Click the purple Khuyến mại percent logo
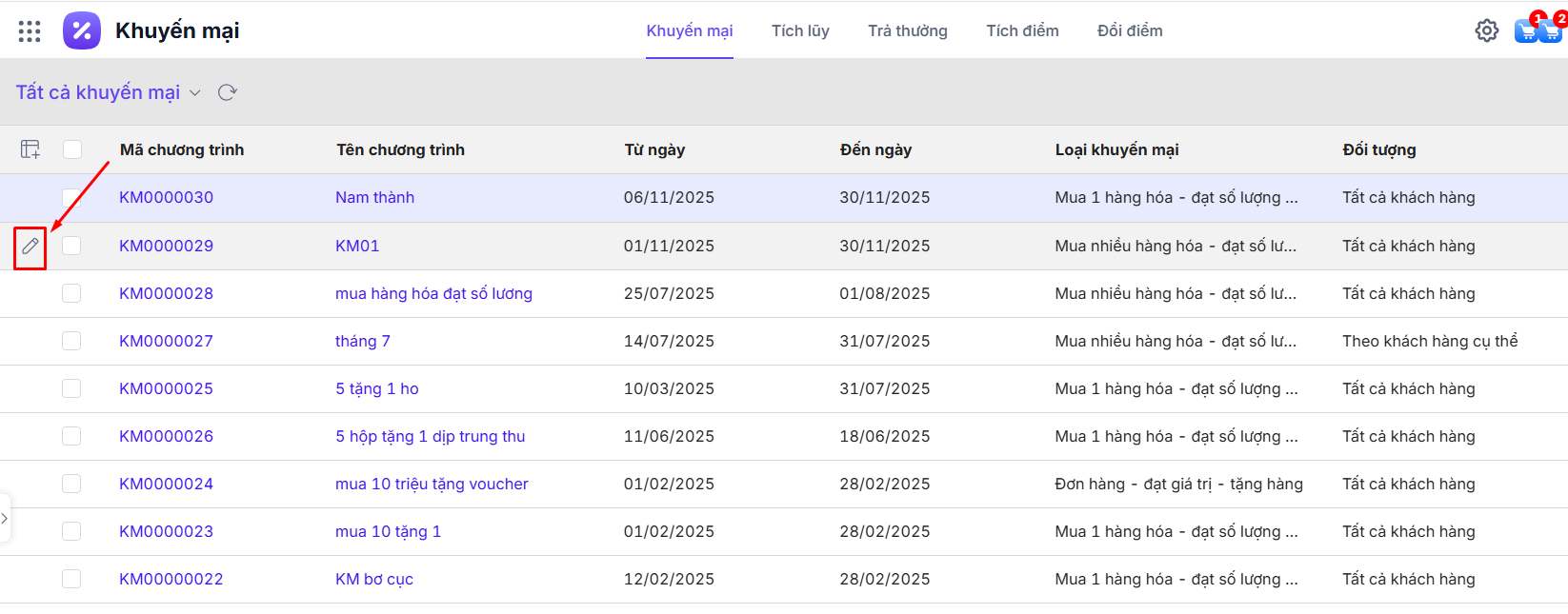The height and width of the screenshot is (614, 1568). coord(82,30)
